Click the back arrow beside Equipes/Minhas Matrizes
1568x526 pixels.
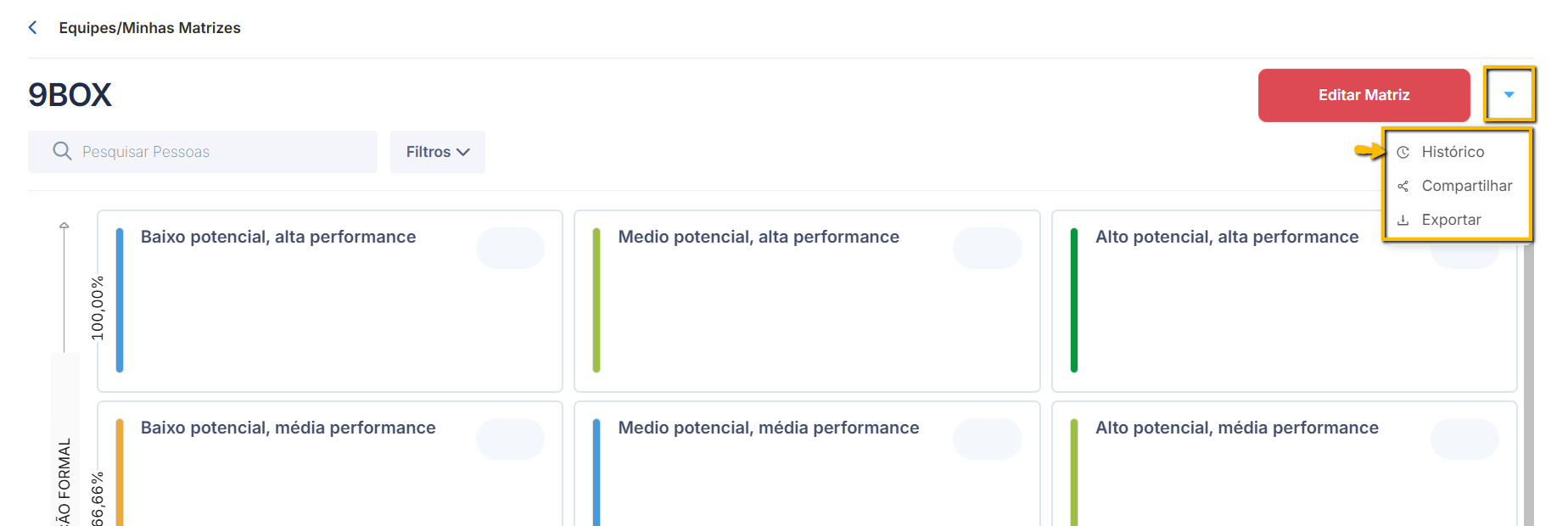pos(32,27)
